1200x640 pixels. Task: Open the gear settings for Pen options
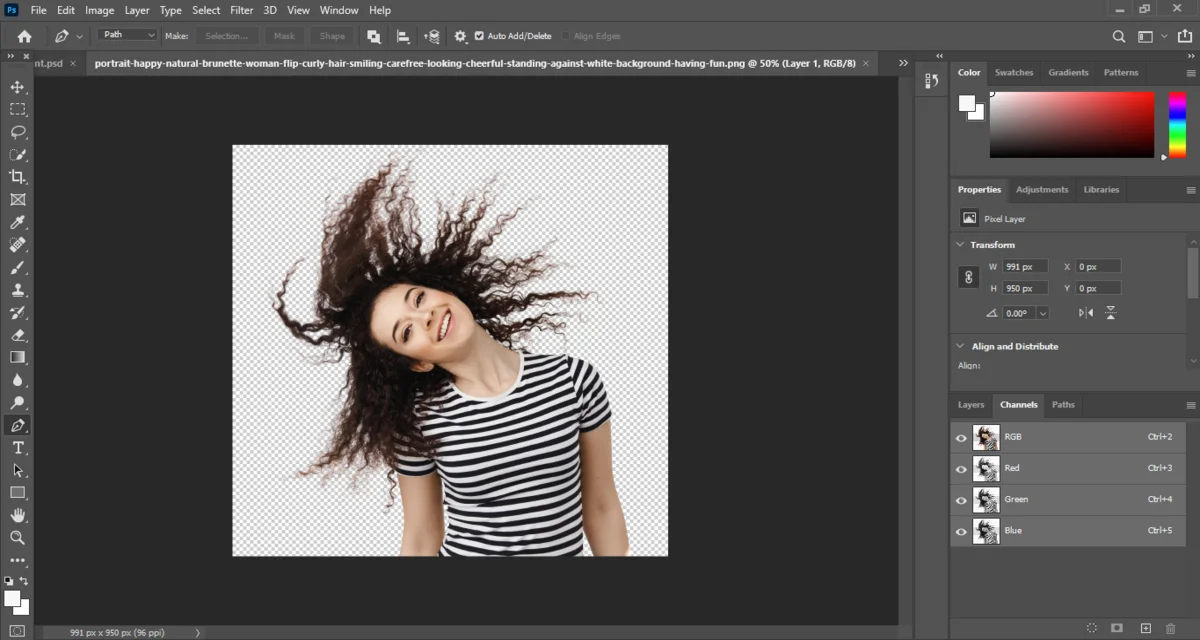(x=460, y=36)
